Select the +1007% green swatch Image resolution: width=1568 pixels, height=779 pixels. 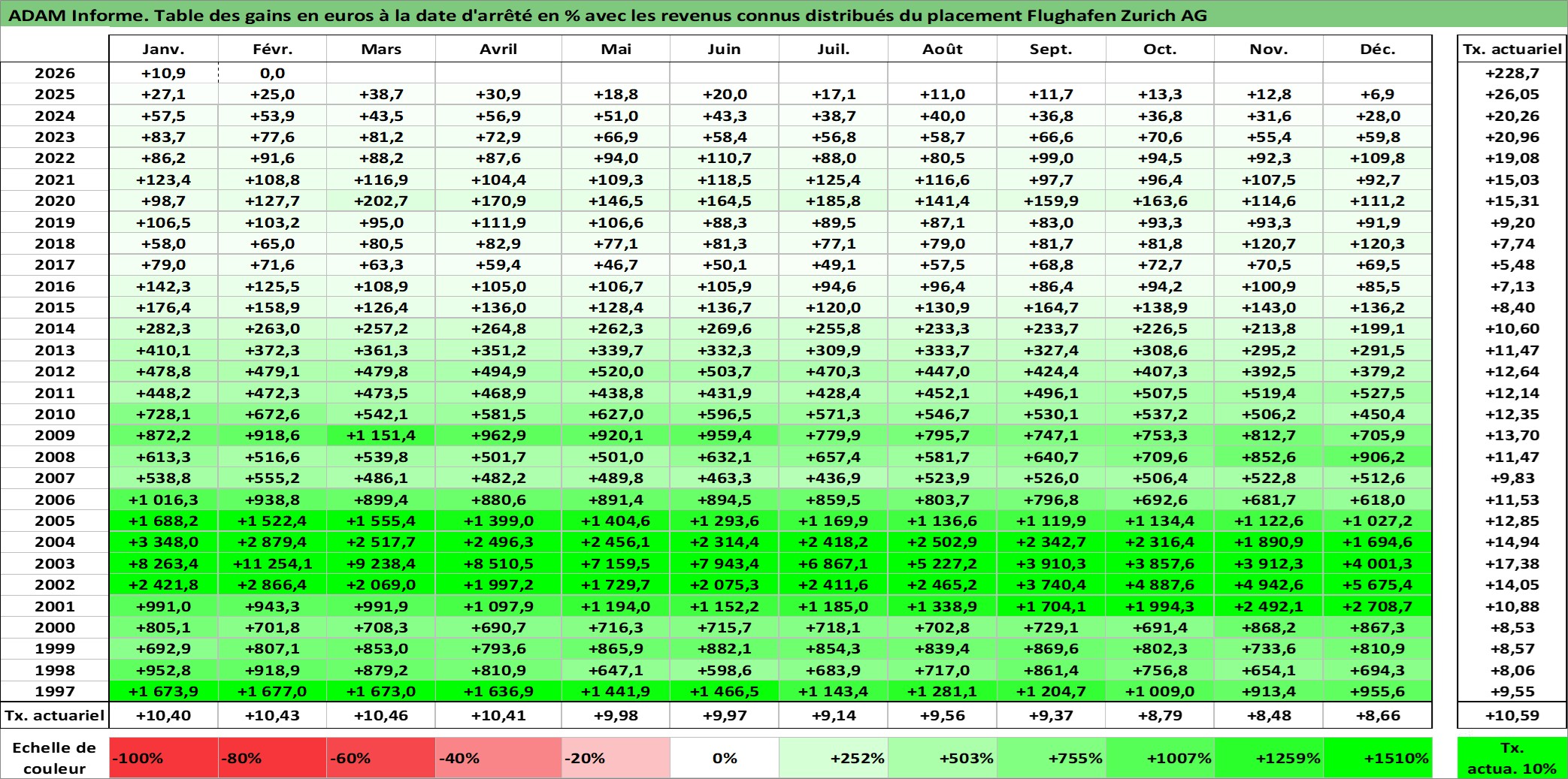pos(1160,758)
